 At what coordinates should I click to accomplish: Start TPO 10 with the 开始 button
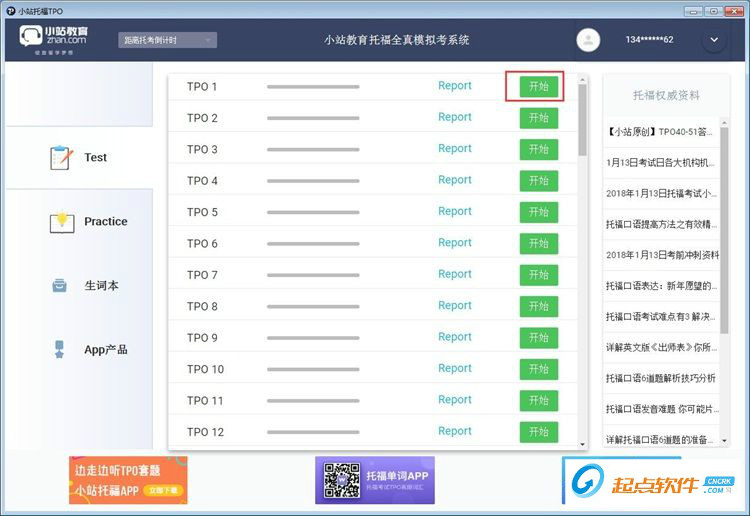pyautogui.click(x=539, y=369)
